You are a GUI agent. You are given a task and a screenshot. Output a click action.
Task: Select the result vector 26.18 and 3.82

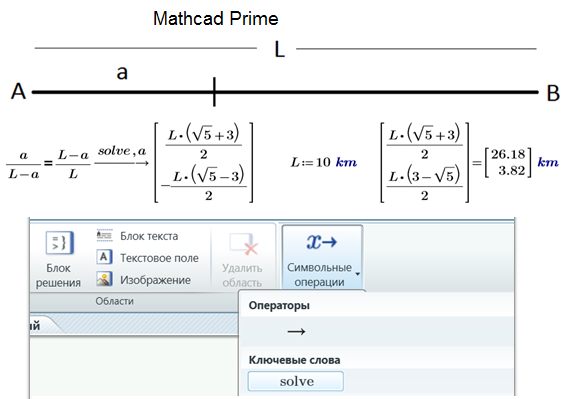click(508, 162)
